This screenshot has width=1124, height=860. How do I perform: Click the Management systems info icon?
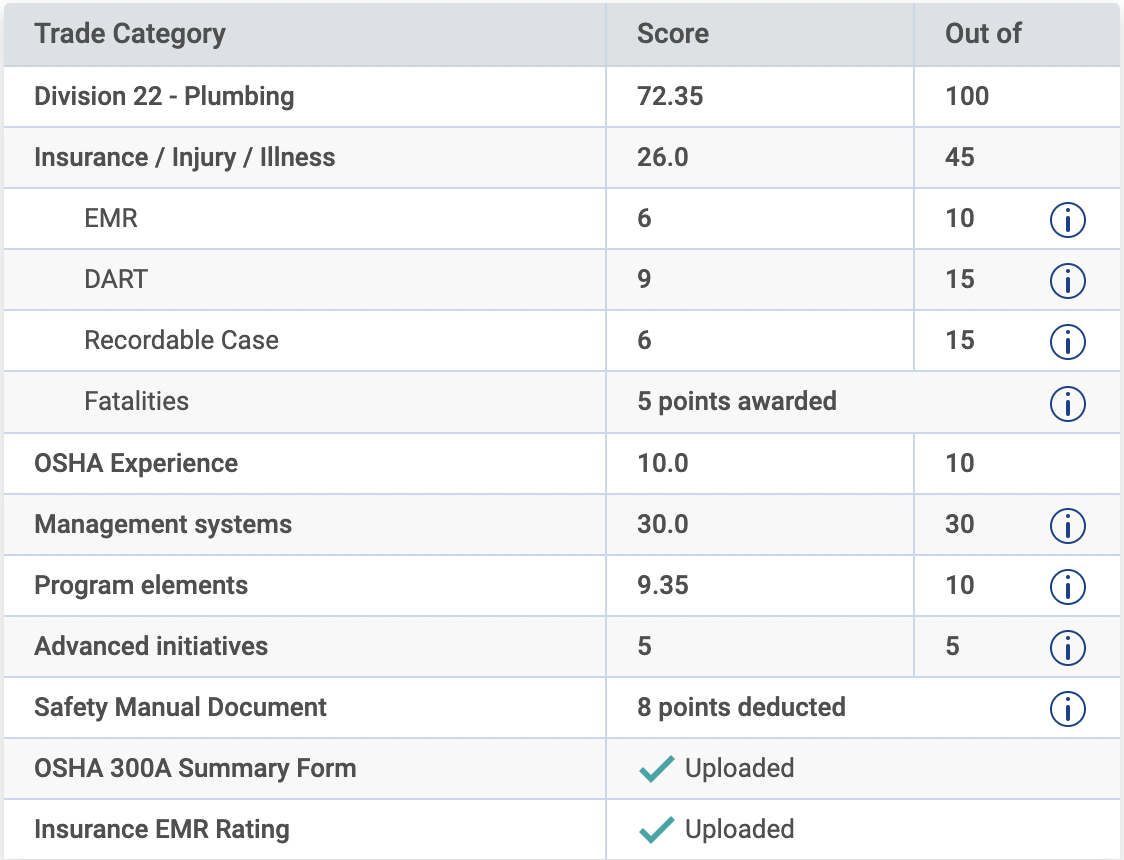pos(1067,525)
